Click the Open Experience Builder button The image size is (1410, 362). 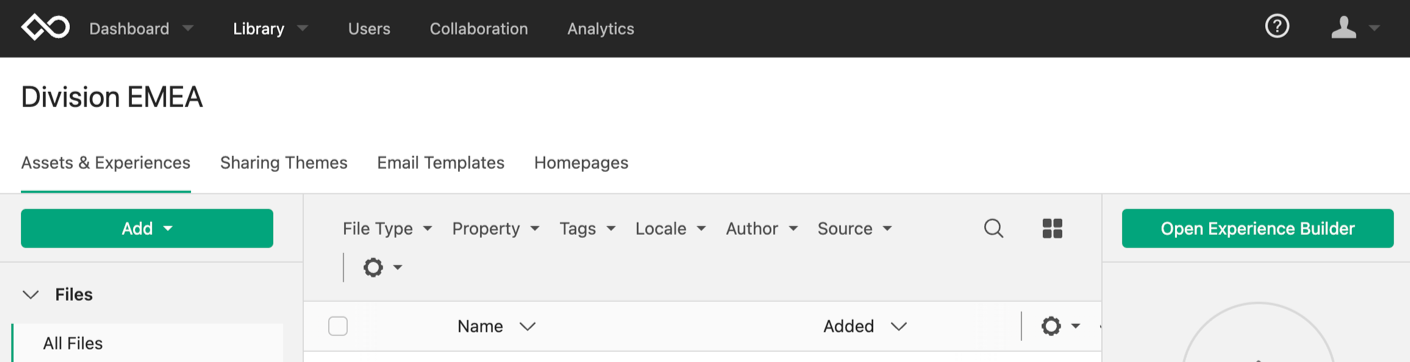1257,228
